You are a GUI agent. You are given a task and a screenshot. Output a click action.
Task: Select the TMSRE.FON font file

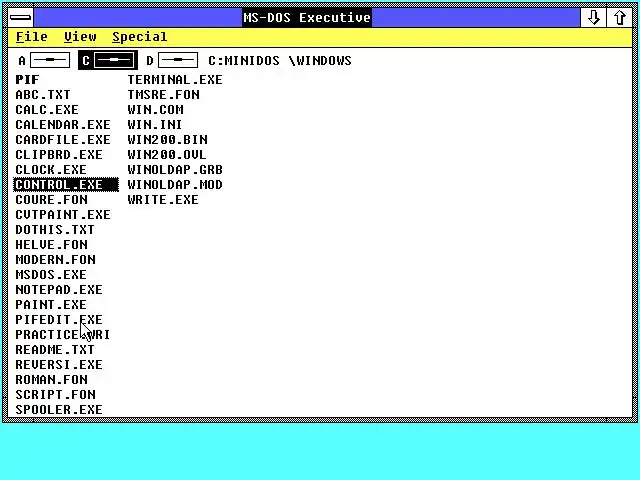(x=164, y=95)
